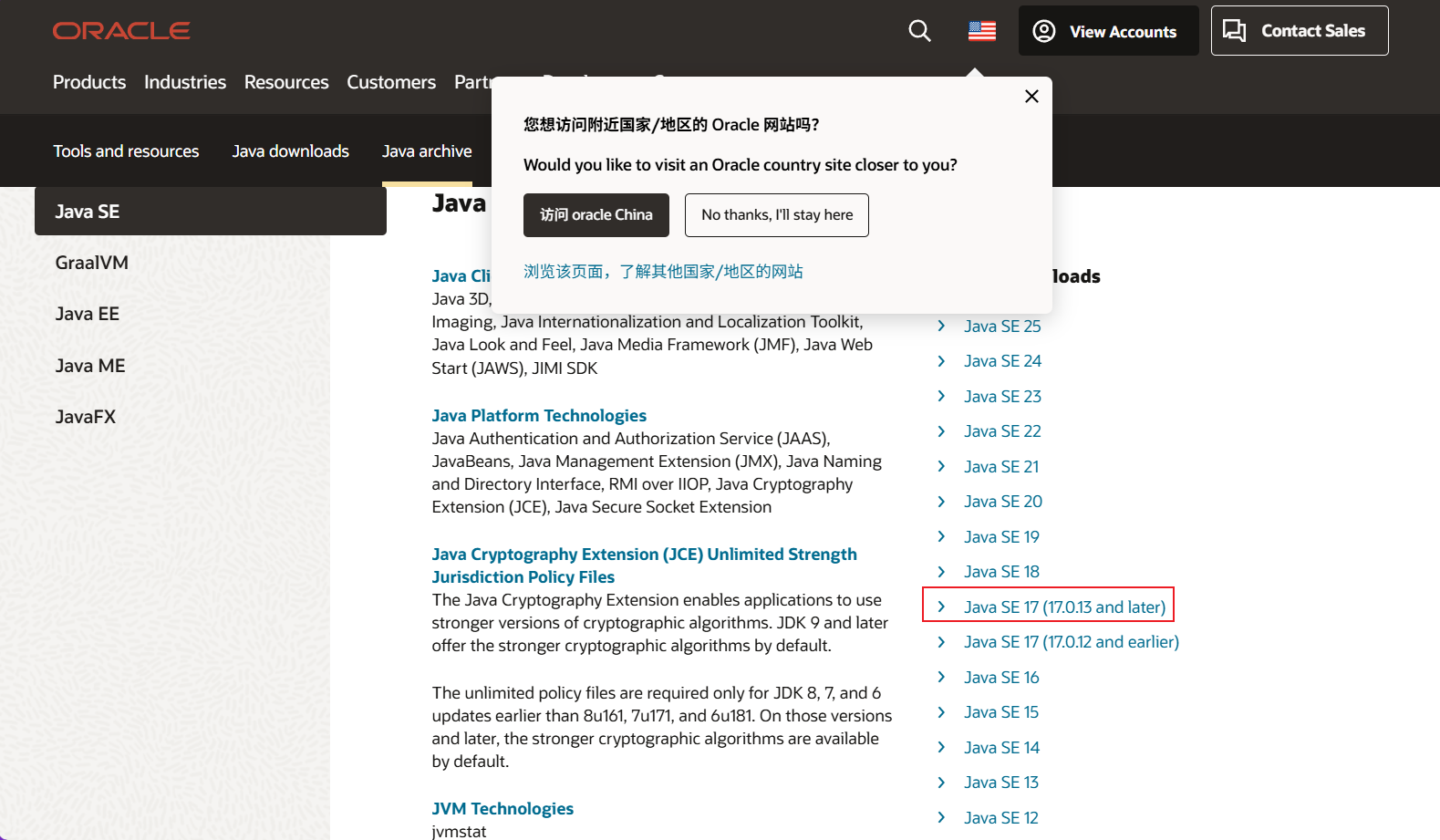
Task: Select the Java downloads tab
Action: 291,151
